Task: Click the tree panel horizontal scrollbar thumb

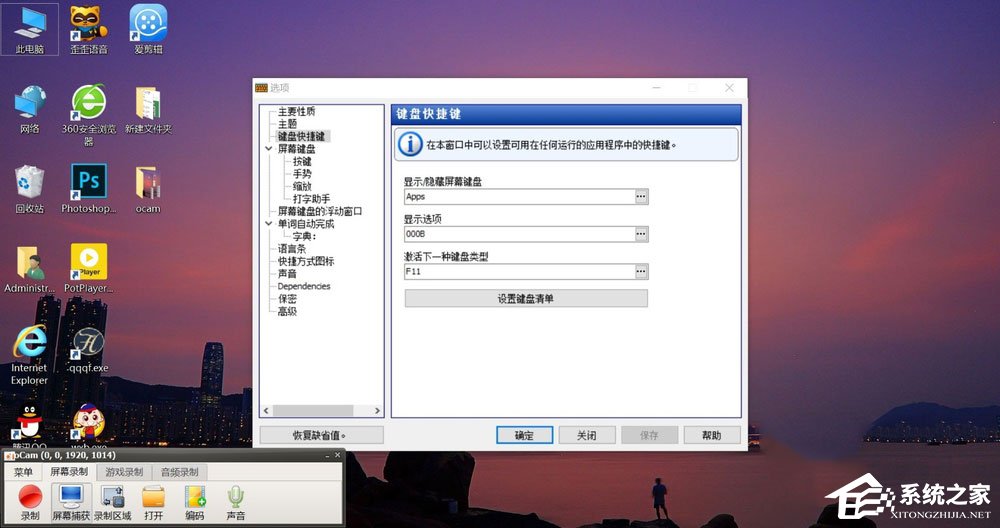Action: [x=313, y=411]
